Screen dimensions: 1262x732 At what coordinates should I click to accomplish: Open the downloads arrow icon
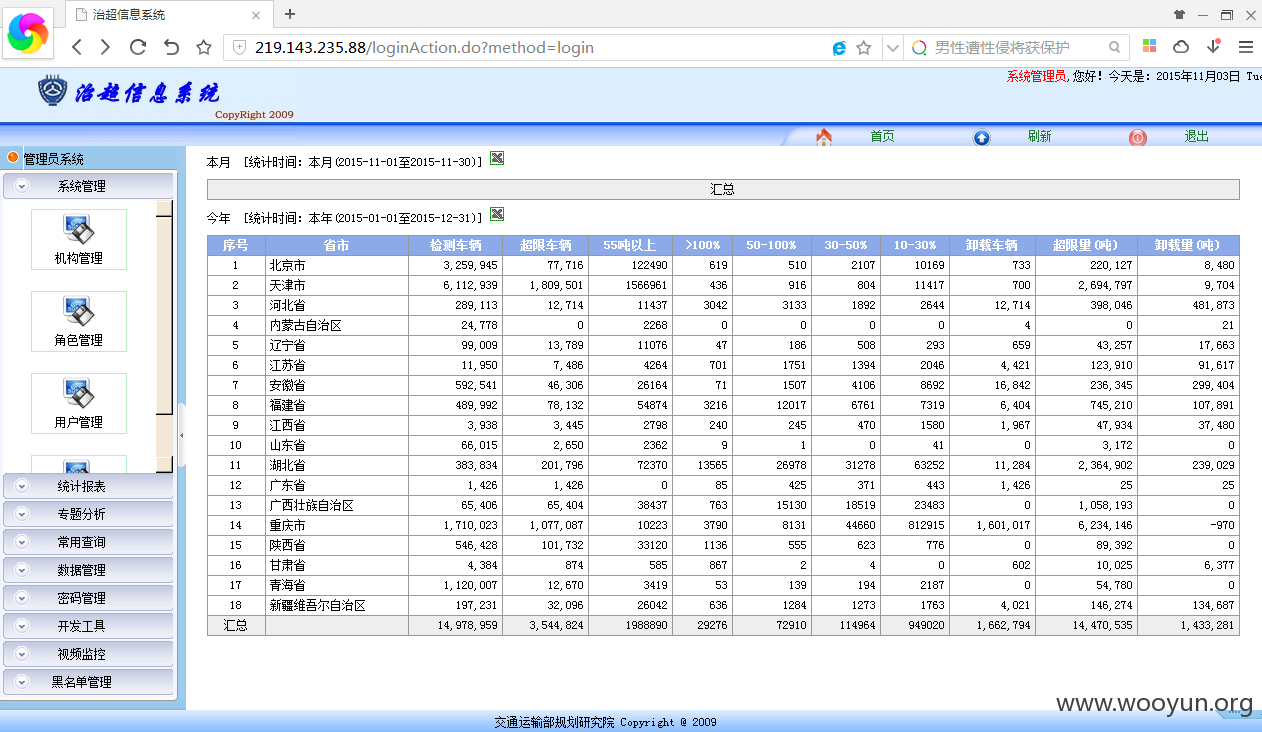(x=1213, y=46)
